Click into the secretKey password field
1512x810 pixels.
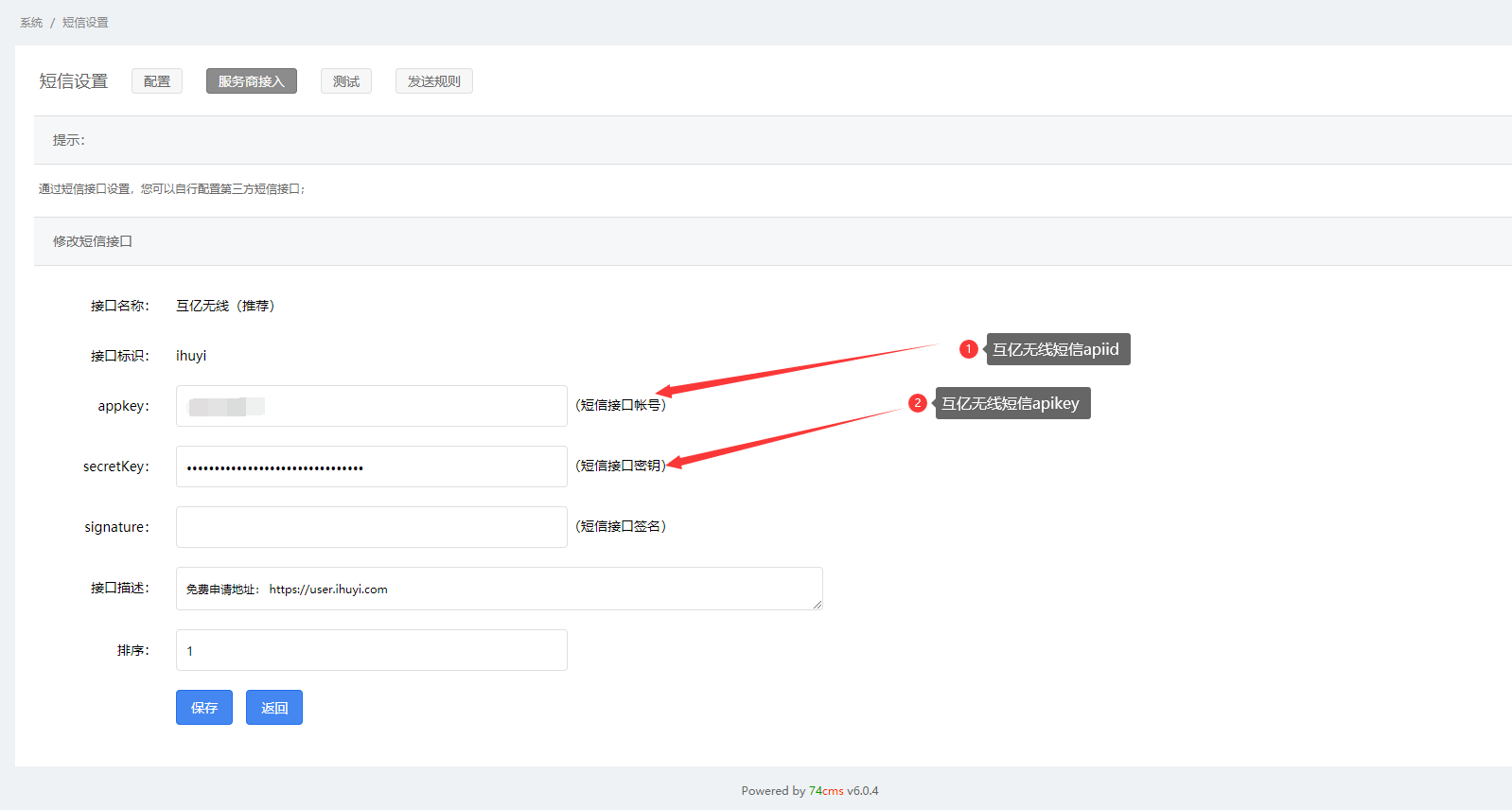[x=371, y=467]
